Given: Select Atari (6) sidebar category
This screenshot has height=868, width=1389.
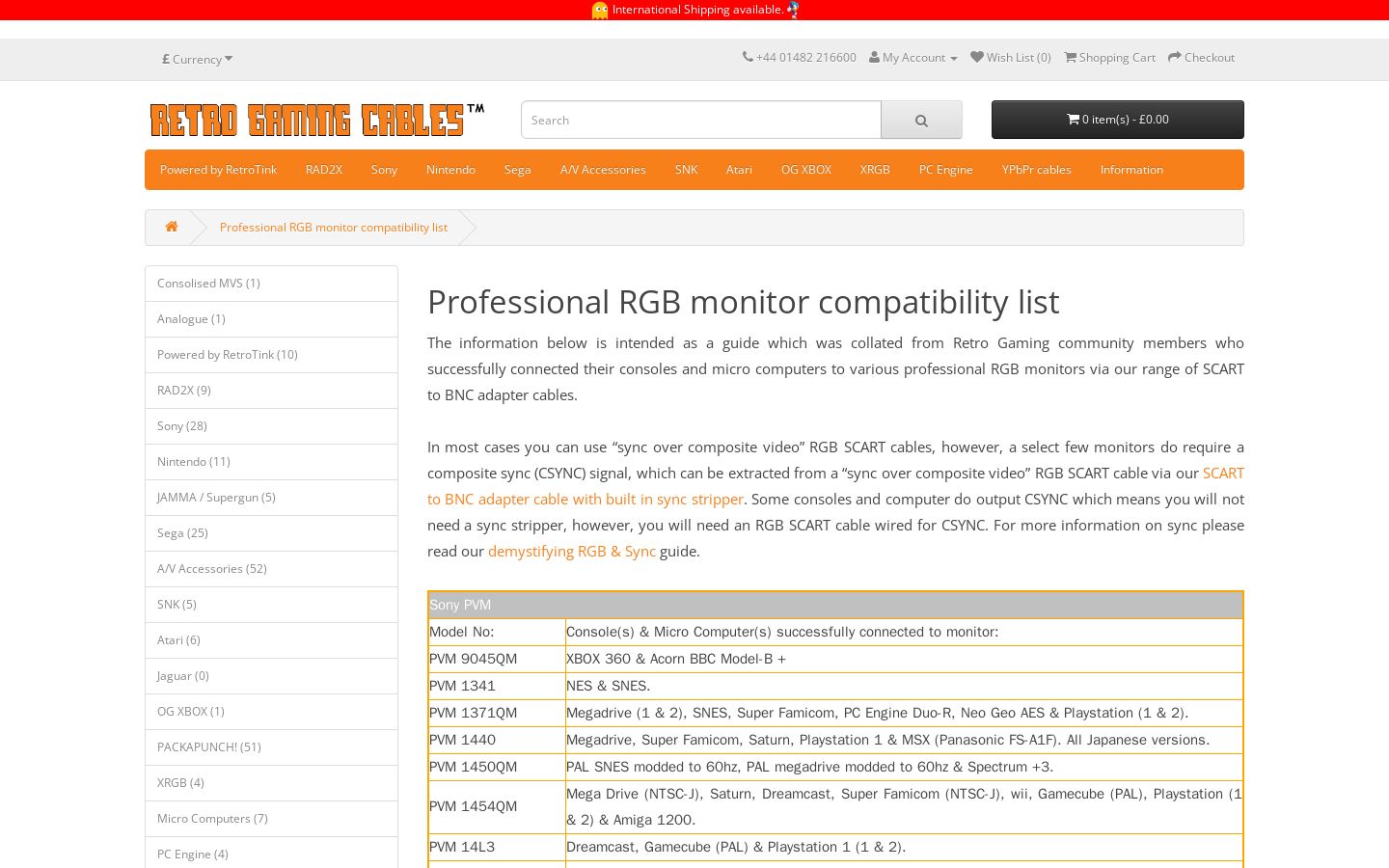Looking at the screenshot, I should (x=271, y=640).
